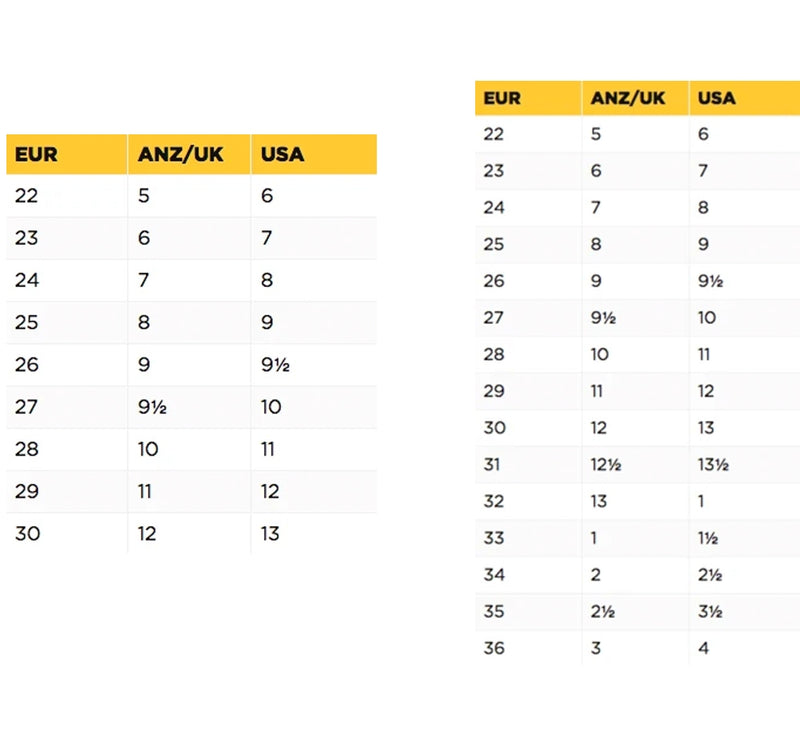800x746 pixels.
Task: Click USA size 4 in the EUR 36 row
Action: [x=704, y=648]
